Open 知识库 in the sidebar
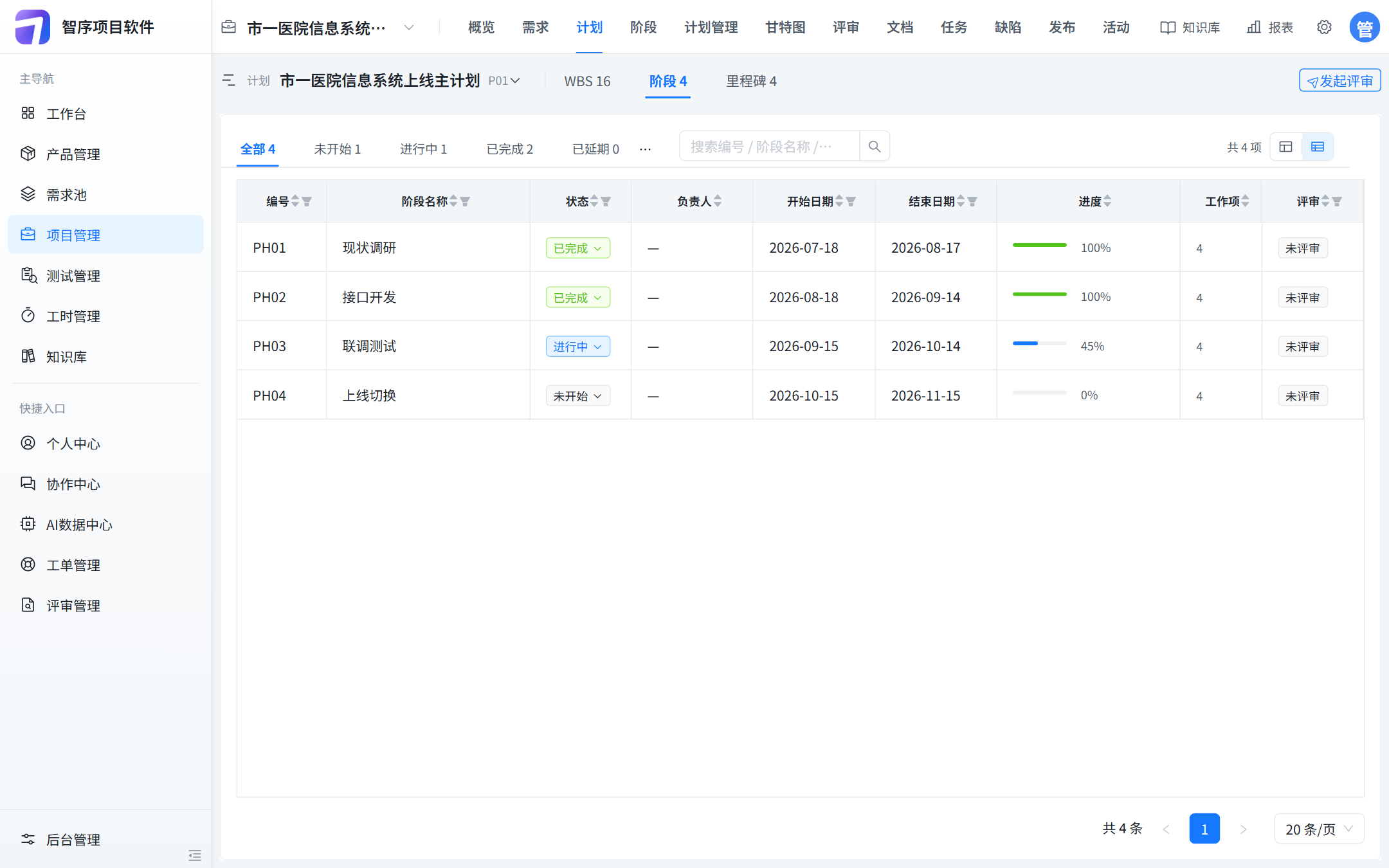 pyautogui.click(x=105, y=357)
